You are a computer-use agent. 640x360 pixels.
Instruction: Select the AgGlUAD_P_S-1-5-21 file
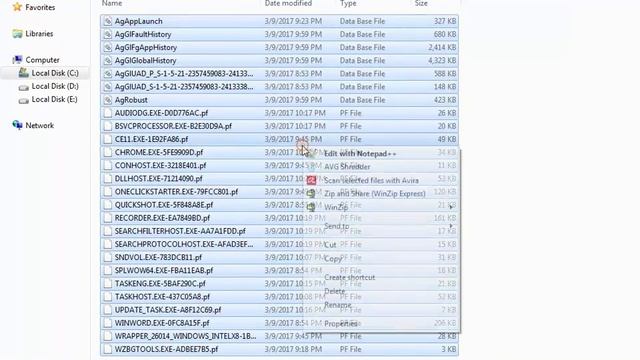(x=279, y=73)
